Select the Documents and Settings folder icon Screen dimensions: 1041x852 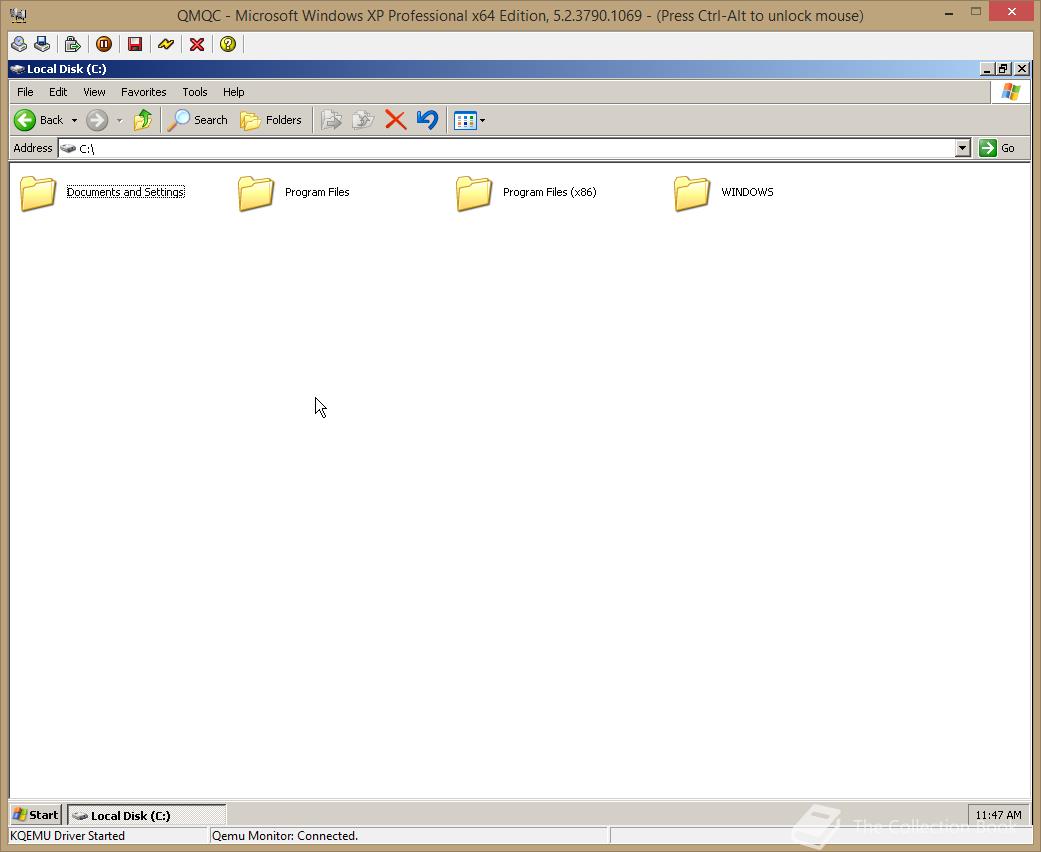(x=38, y=193)
